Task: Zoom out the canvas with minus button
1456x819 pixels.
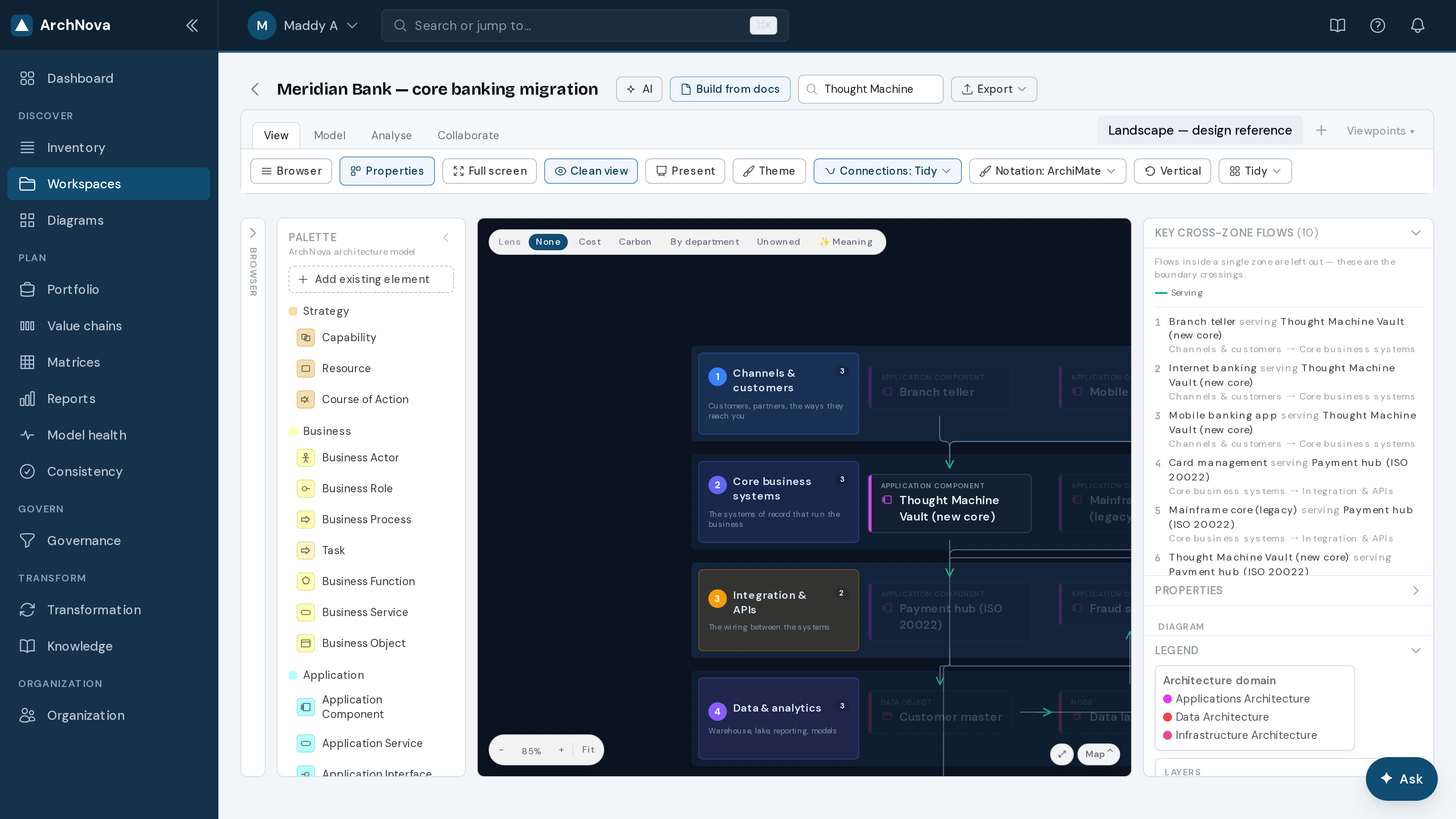Action: point(501,750)
